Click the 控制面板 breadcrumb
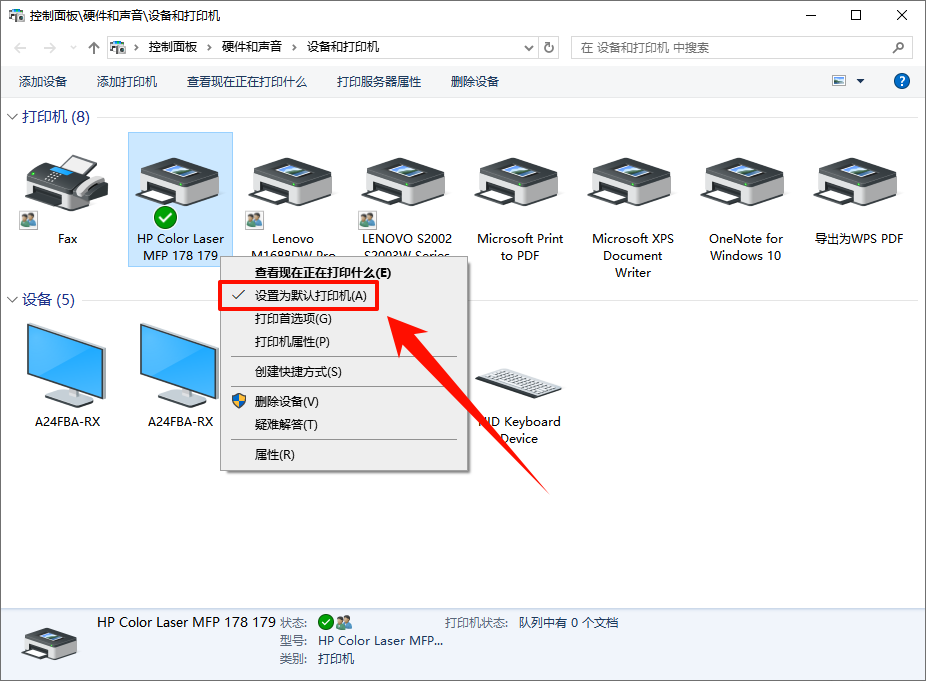This screenshot has height=681, width=926. click(172, 47)
